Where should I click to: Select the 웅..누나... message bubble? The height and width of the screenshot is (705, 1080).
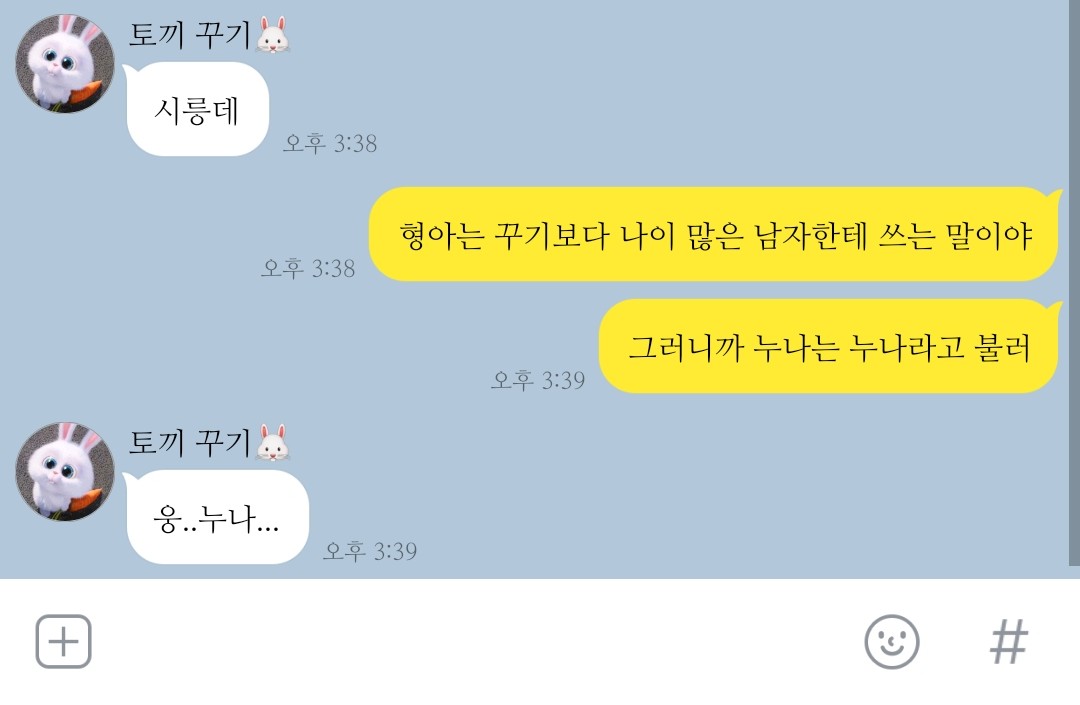tap(216, 518)
